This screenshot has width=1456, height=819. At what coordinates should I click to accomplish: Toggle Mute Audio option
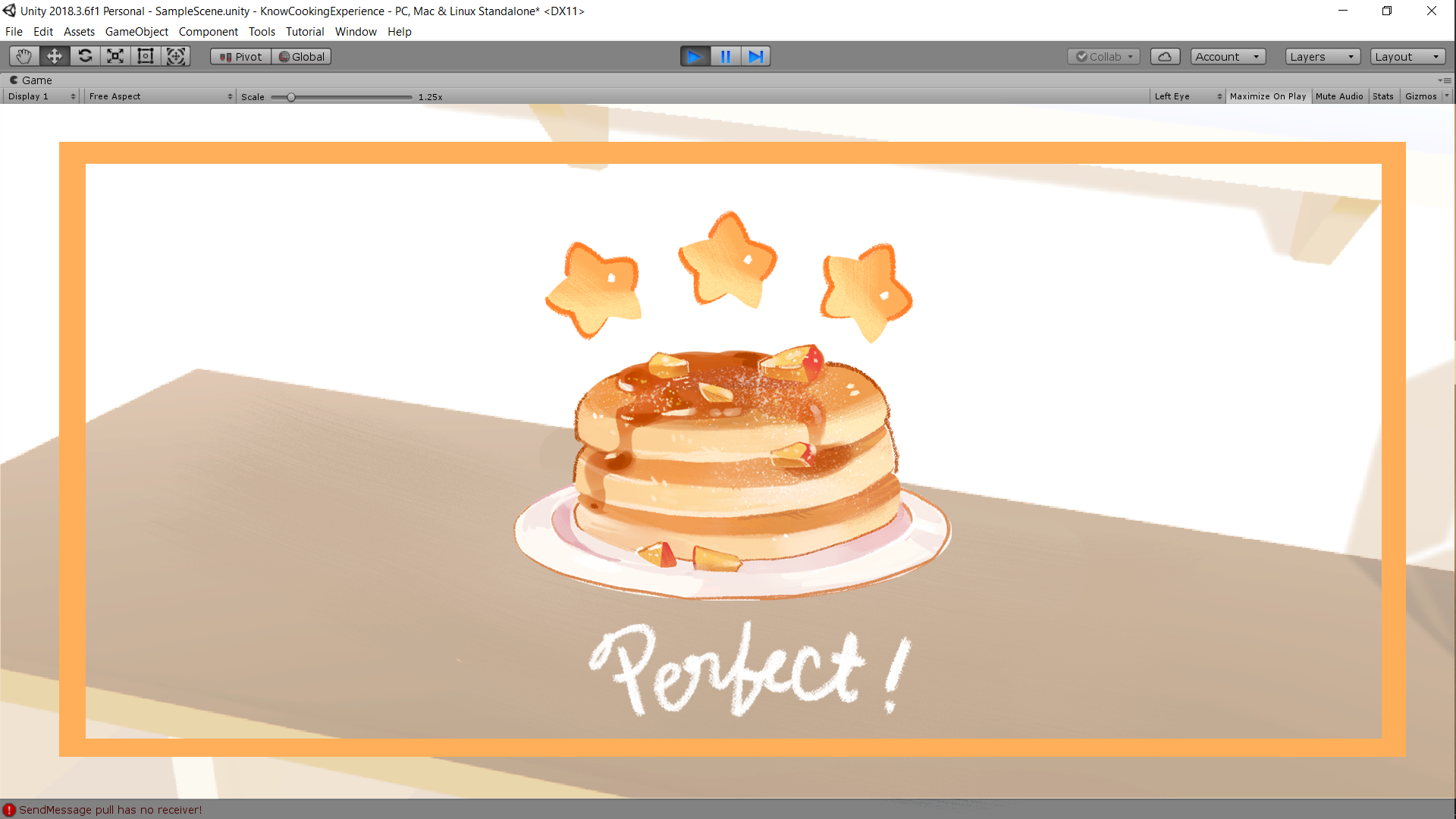[x=1338, y=96]
